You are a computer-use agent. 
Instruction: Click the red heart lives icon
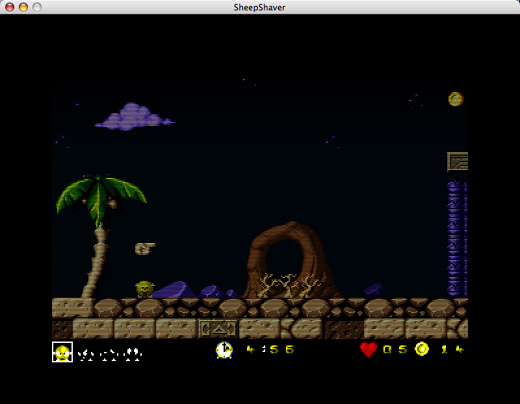coord(368,350)
